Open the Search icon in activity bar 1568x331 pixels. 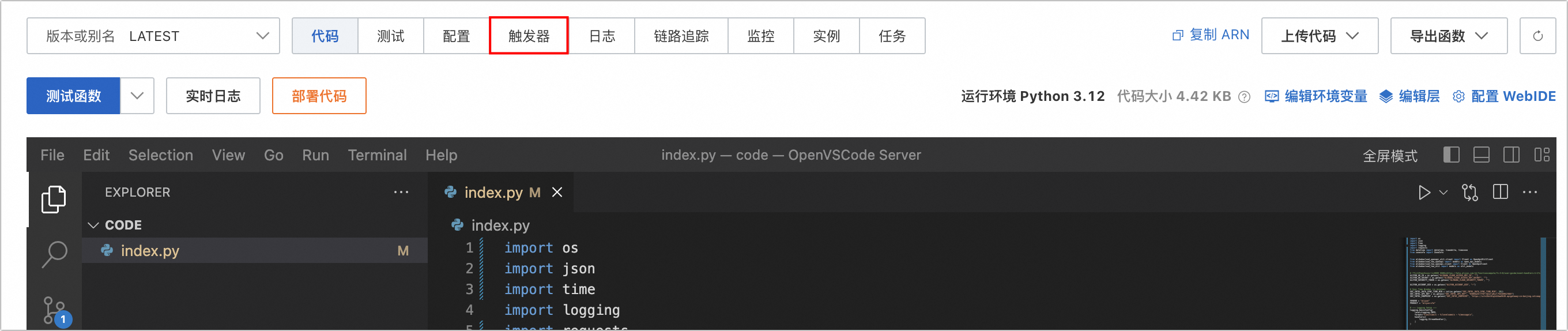(x=54, y=254)
